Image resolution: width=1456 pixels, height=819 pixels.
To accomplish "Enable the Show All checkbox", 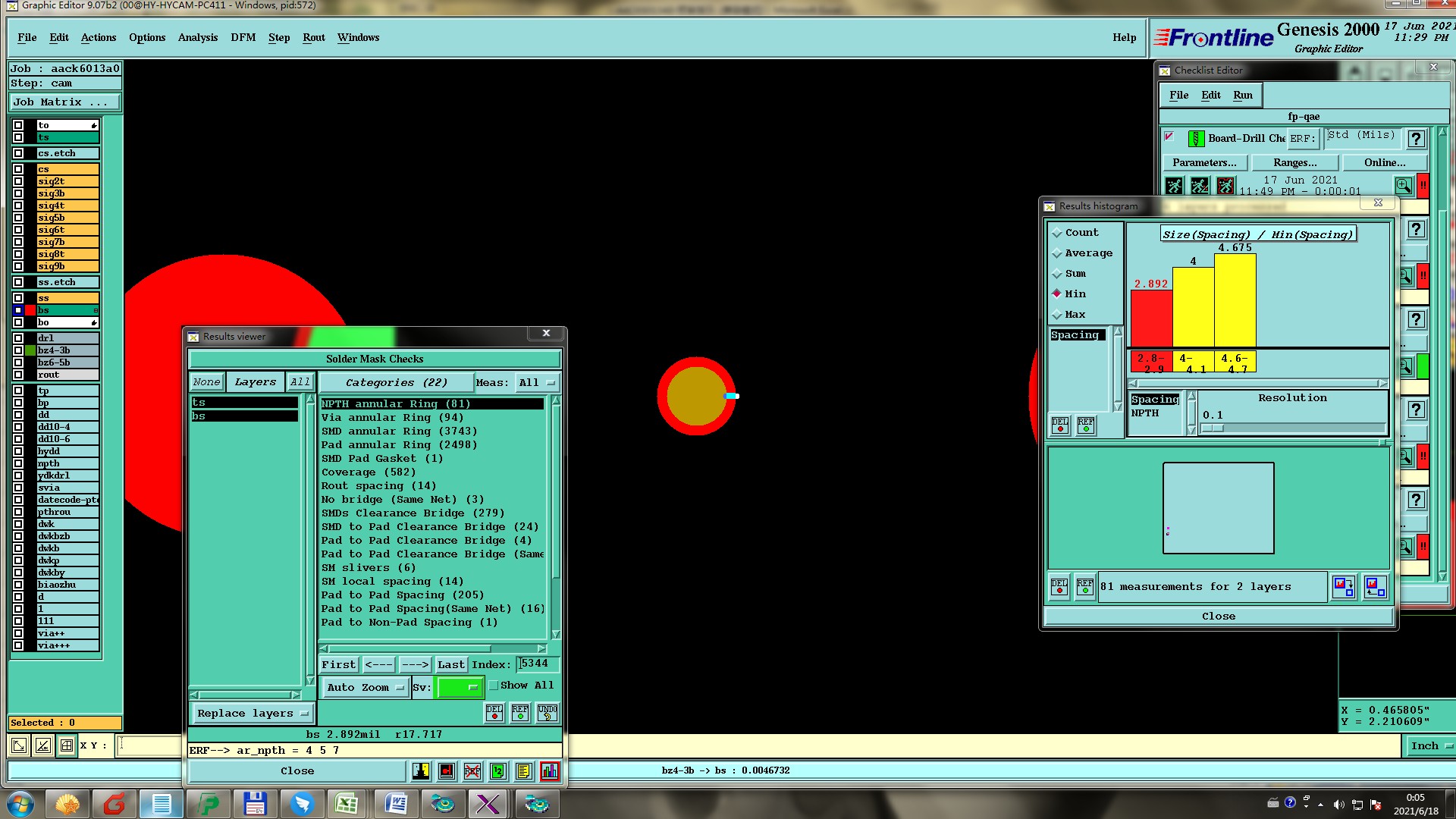I will (494, 686).
